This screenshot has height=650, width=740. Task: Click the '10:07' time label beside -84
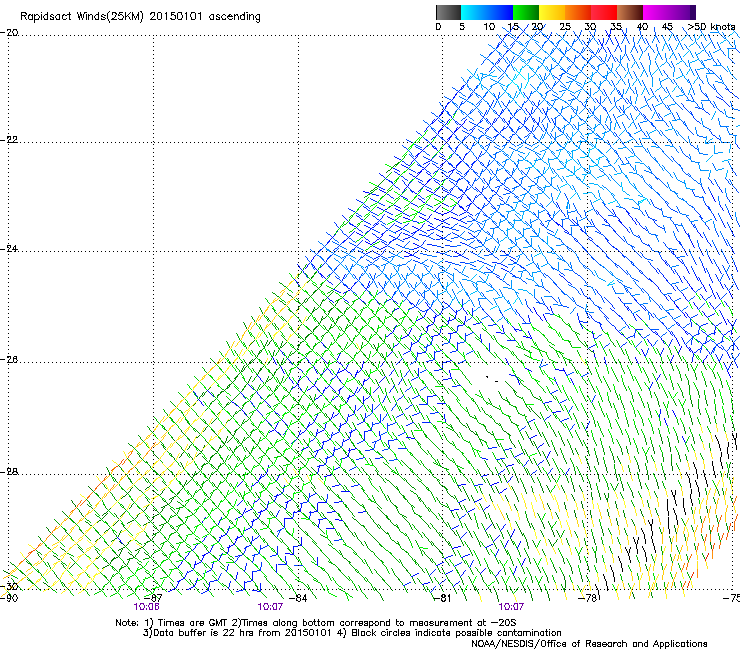270,607
